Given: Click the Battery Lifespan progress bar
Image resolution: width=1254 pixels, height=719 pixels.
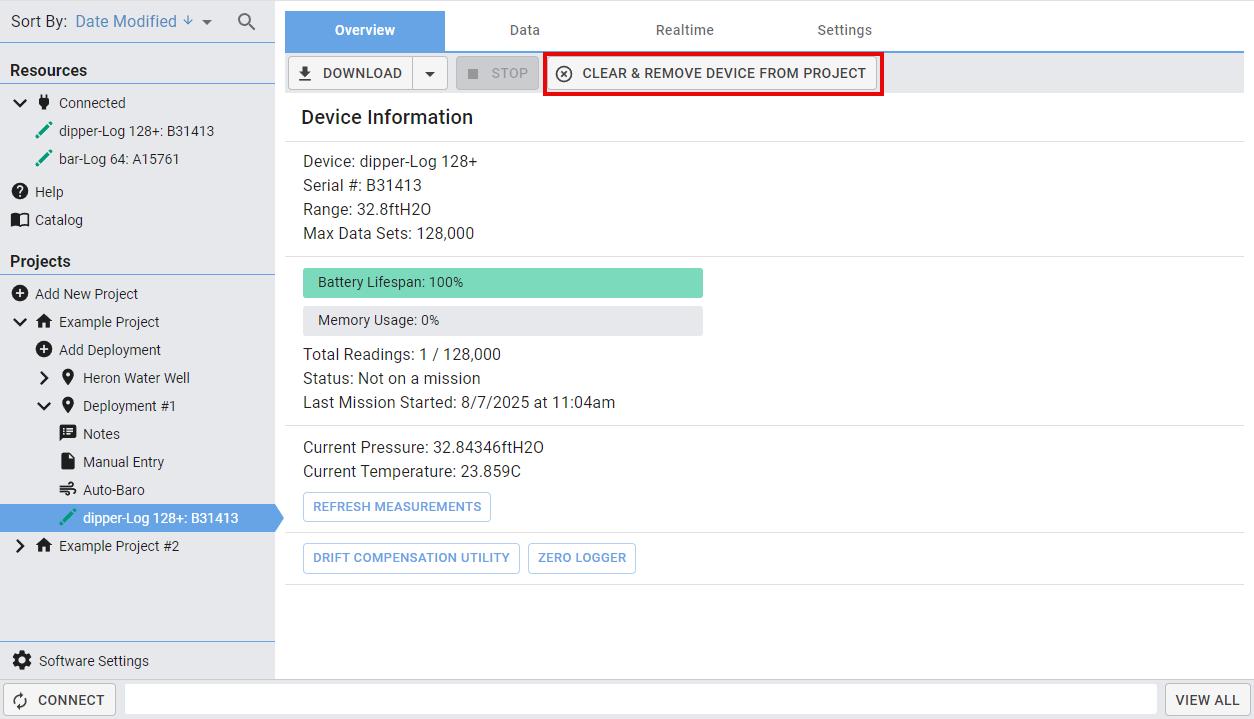Looking at the screenshot, I should pyautogui.click(x=502, y=283).
